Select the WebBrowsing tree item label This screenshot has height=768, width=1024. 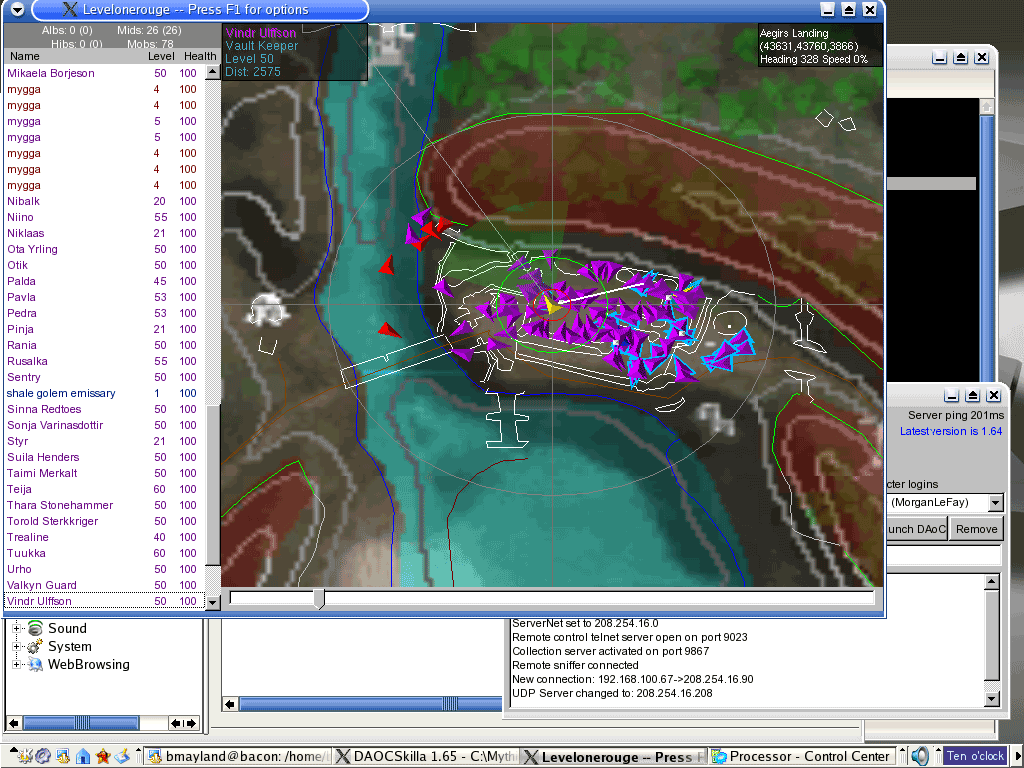pos(89,664)
